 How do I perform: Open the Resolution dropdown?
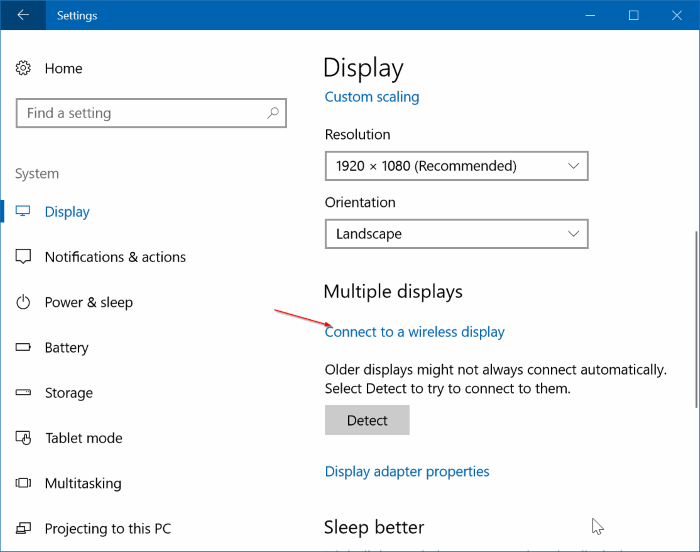pos(456,166)
